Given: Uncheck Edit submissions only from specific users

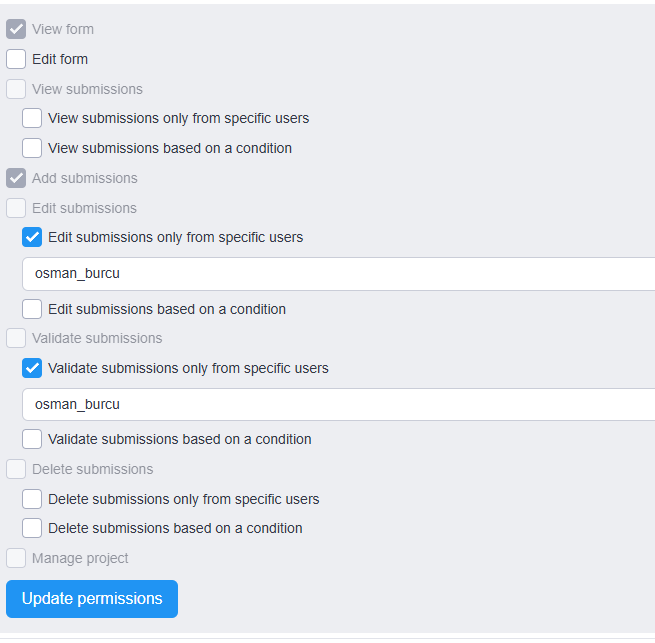Looking at the screenshot, I should click(x=32, y=237).
